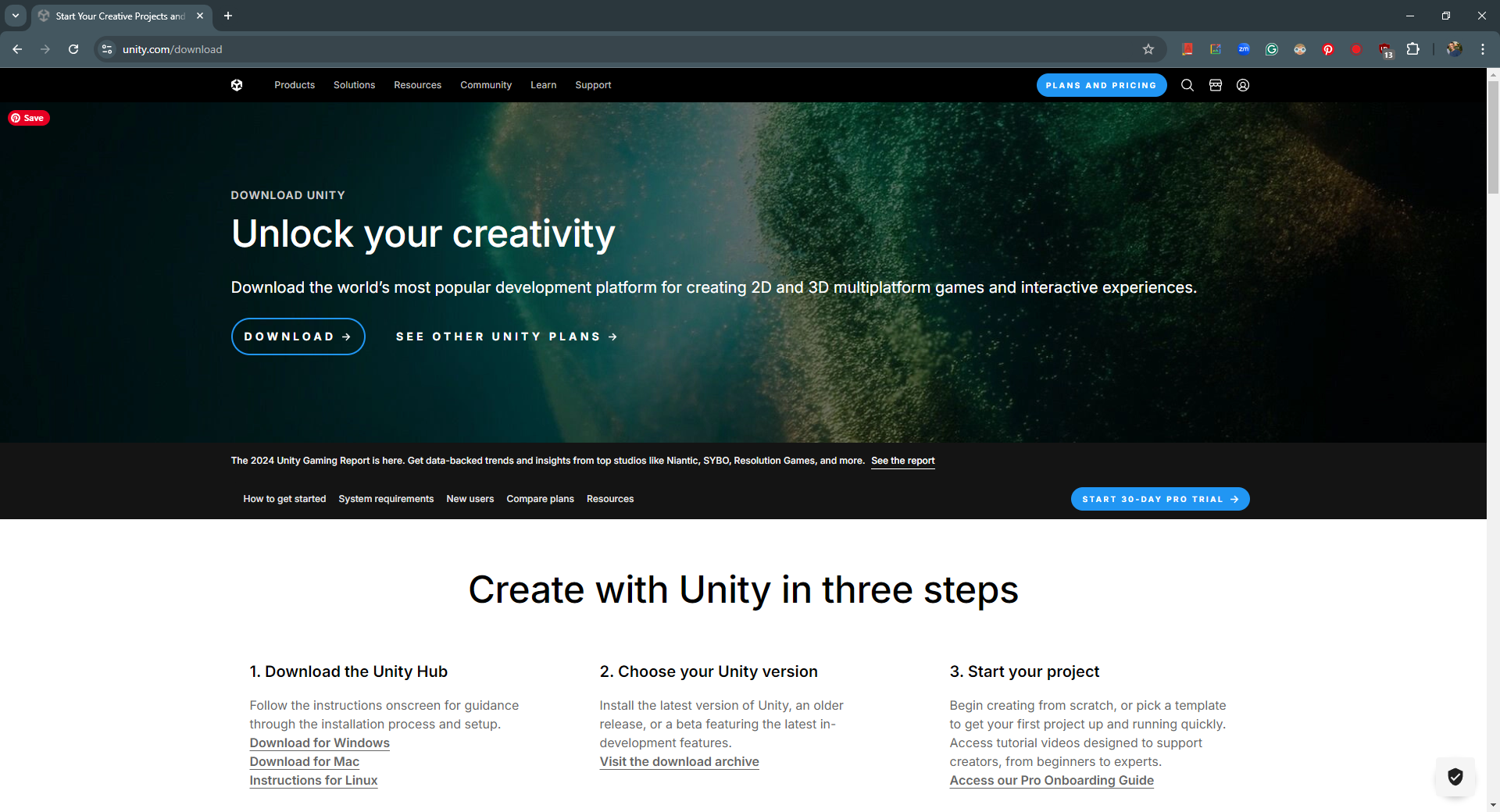Click the Download for Mac link

[305, 762]
